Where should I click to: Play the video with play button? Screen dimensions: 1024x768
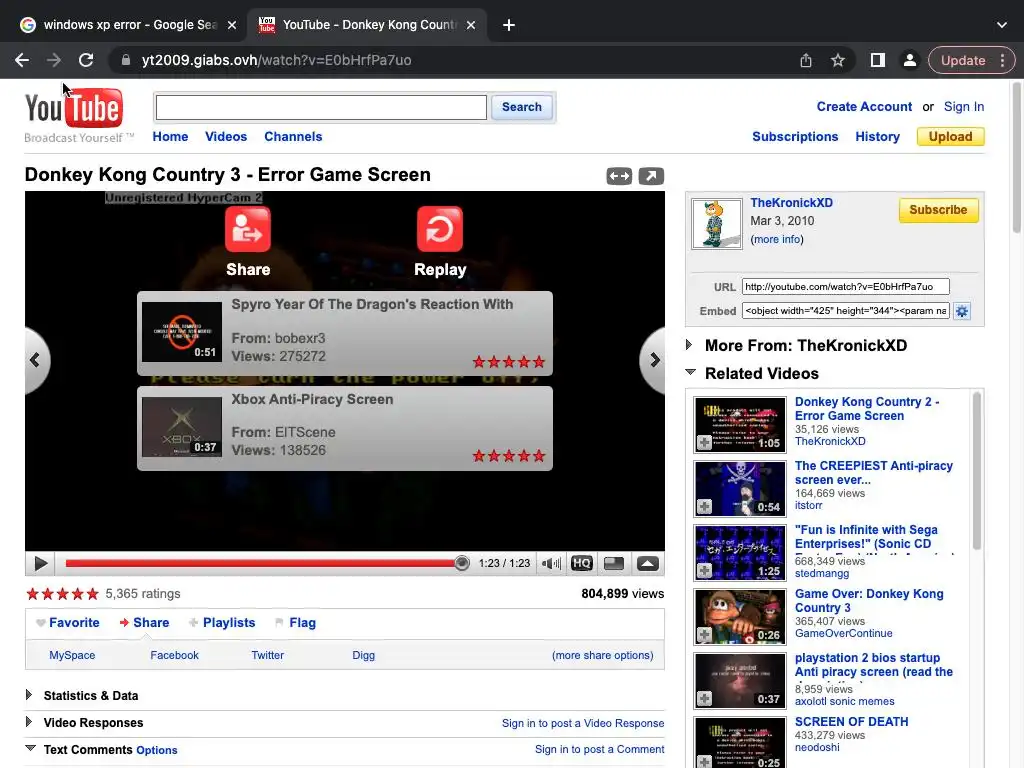point(40,564)
